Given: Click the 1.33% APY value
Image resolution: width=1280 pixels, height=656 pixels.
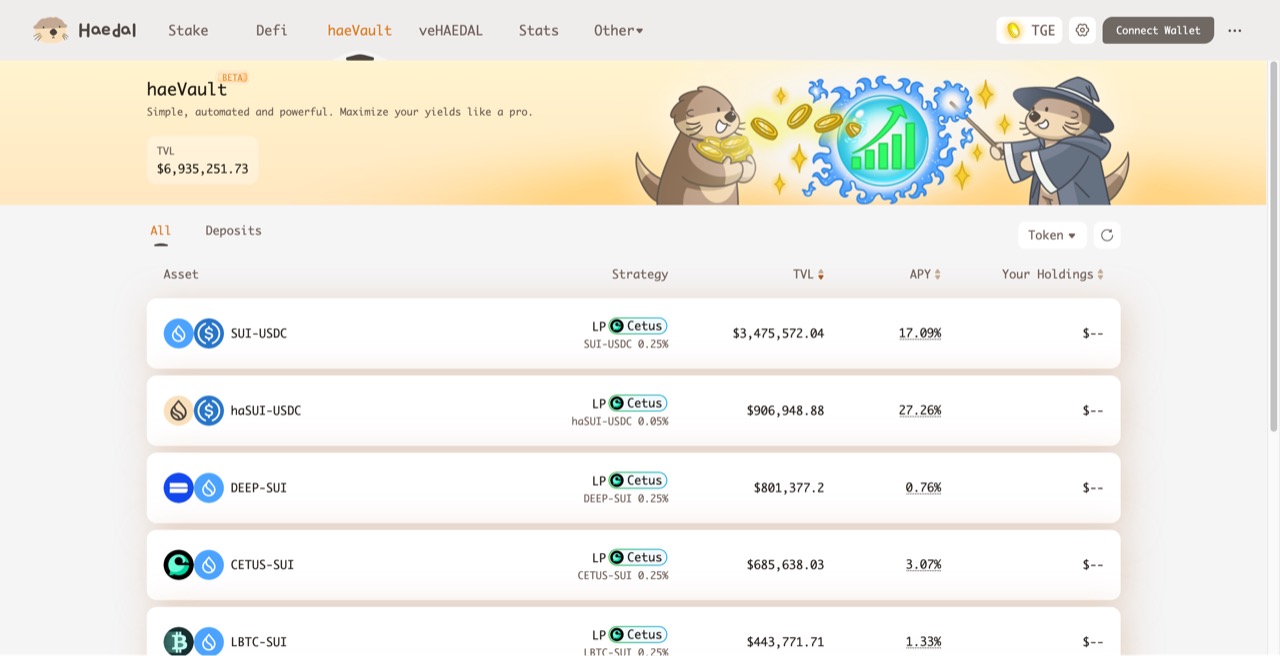Looking at the screenshot, I should coord(923,641).
